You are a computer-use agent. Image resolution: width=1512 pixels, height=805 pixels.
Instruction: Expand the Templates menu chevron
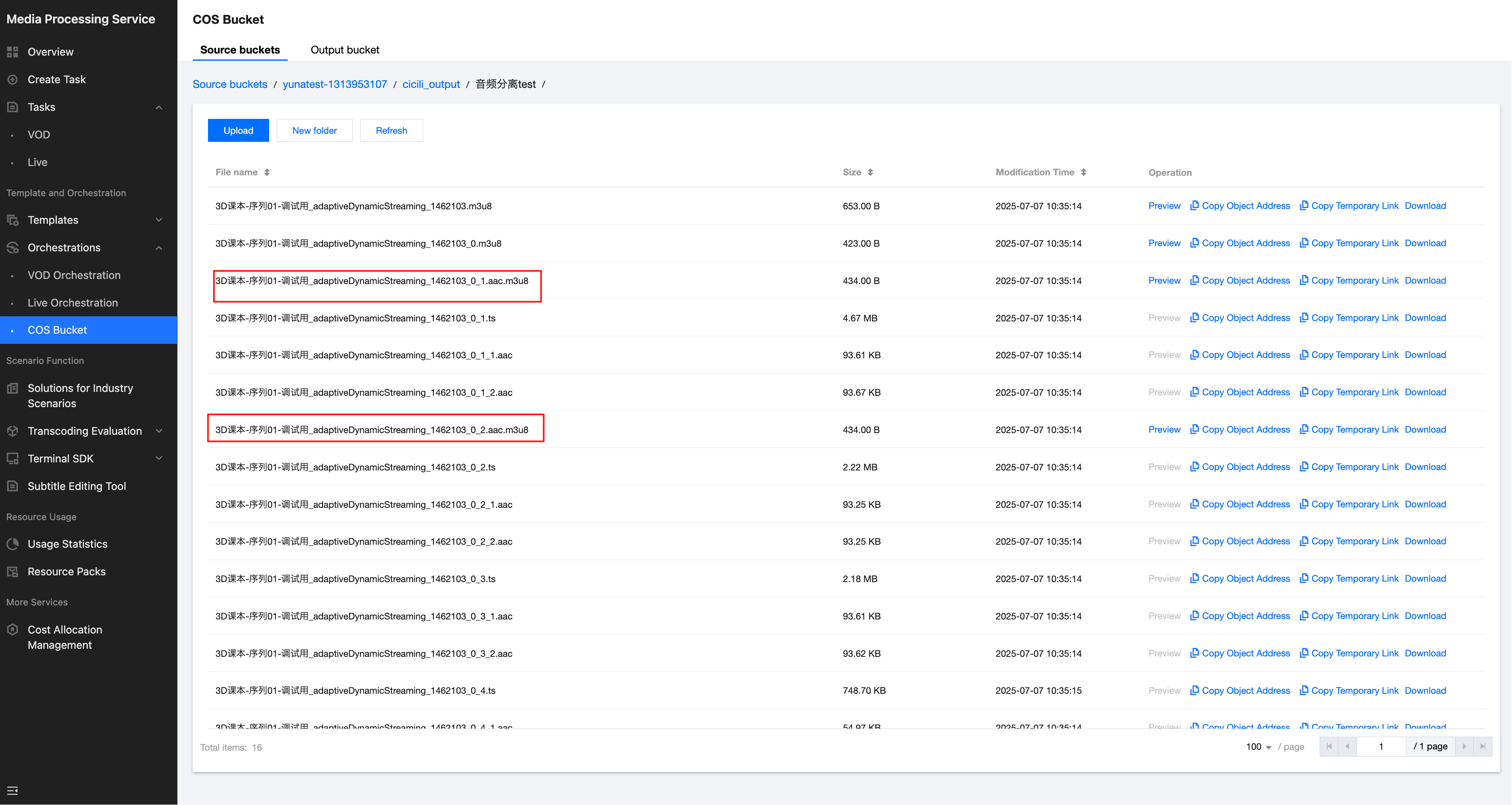pos(159,220)
